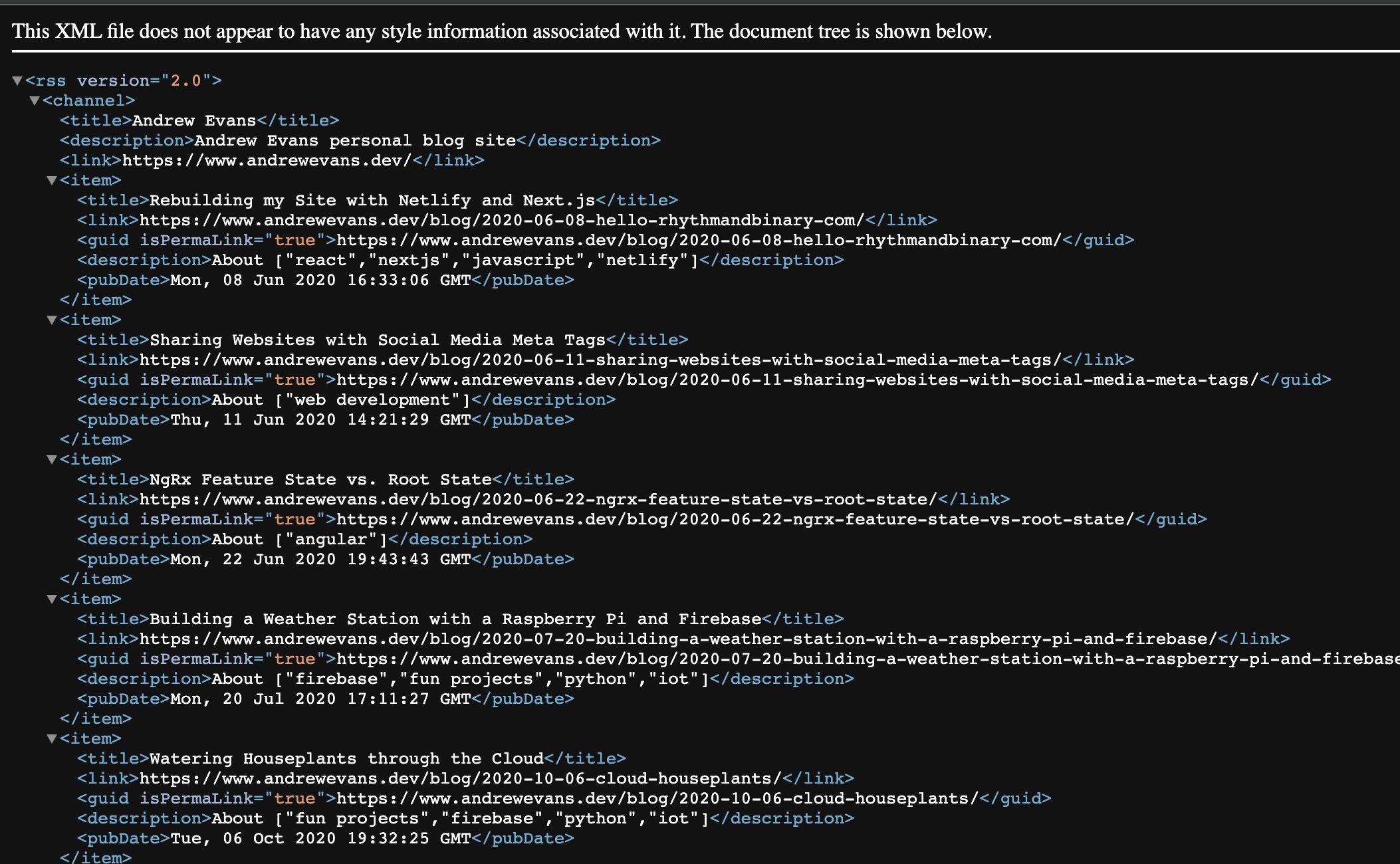This screenshot has height=864, width=1400.
Task: Click the Tue, 06 Oct 2020 pubDate text
Action: coord(320,838)
